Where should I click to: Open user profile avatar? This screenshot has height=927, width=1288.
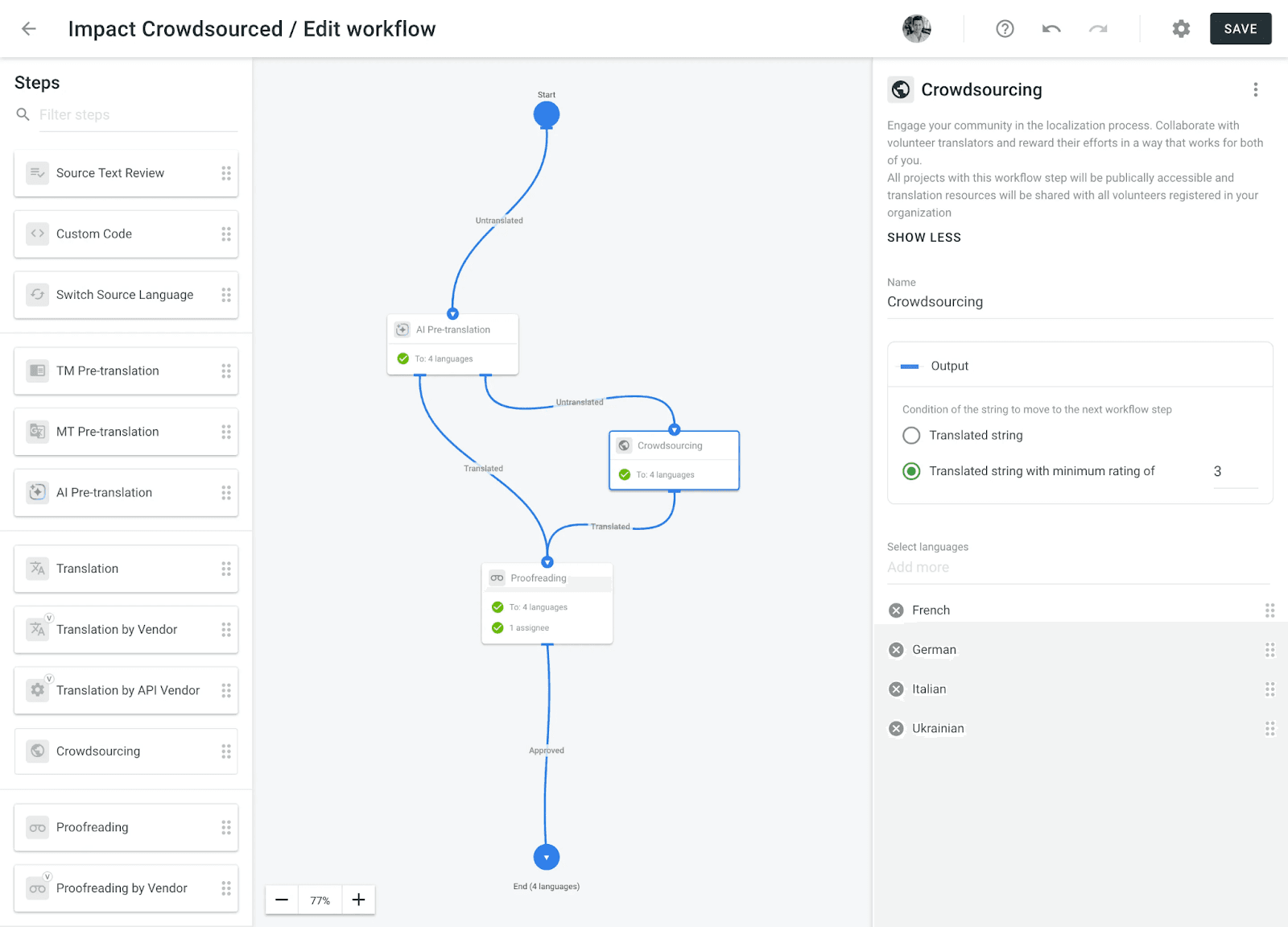(916, 29)
